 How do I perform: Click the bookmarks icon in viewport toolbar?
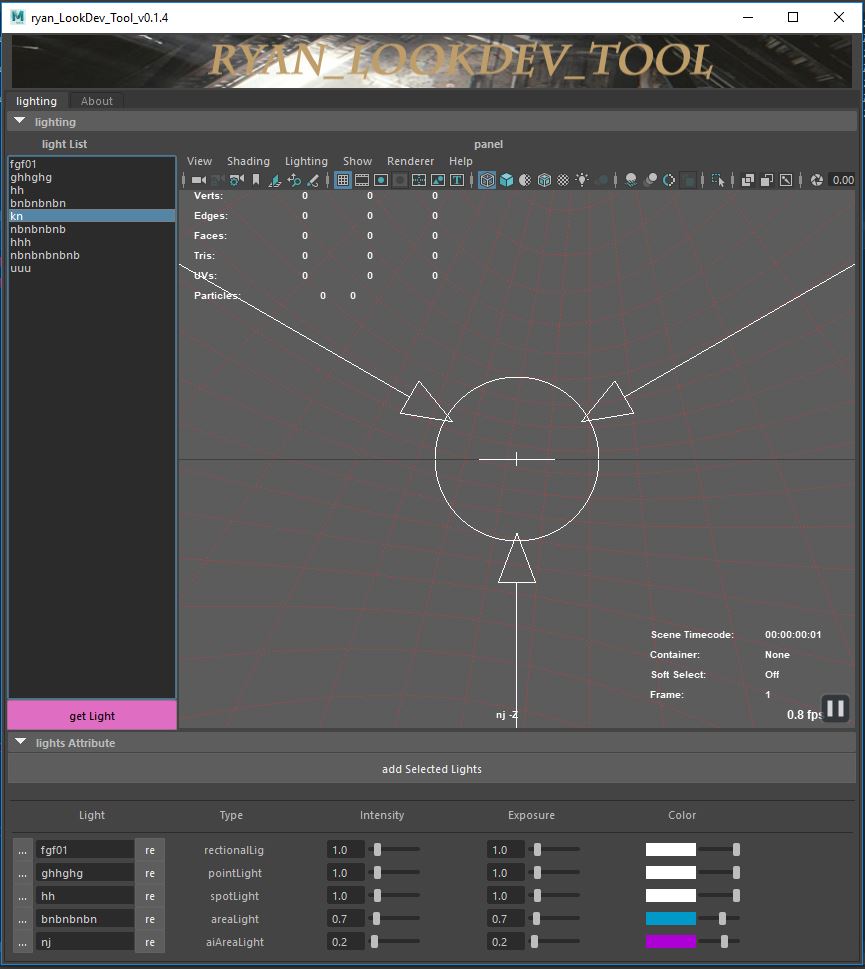click(256, 180)
